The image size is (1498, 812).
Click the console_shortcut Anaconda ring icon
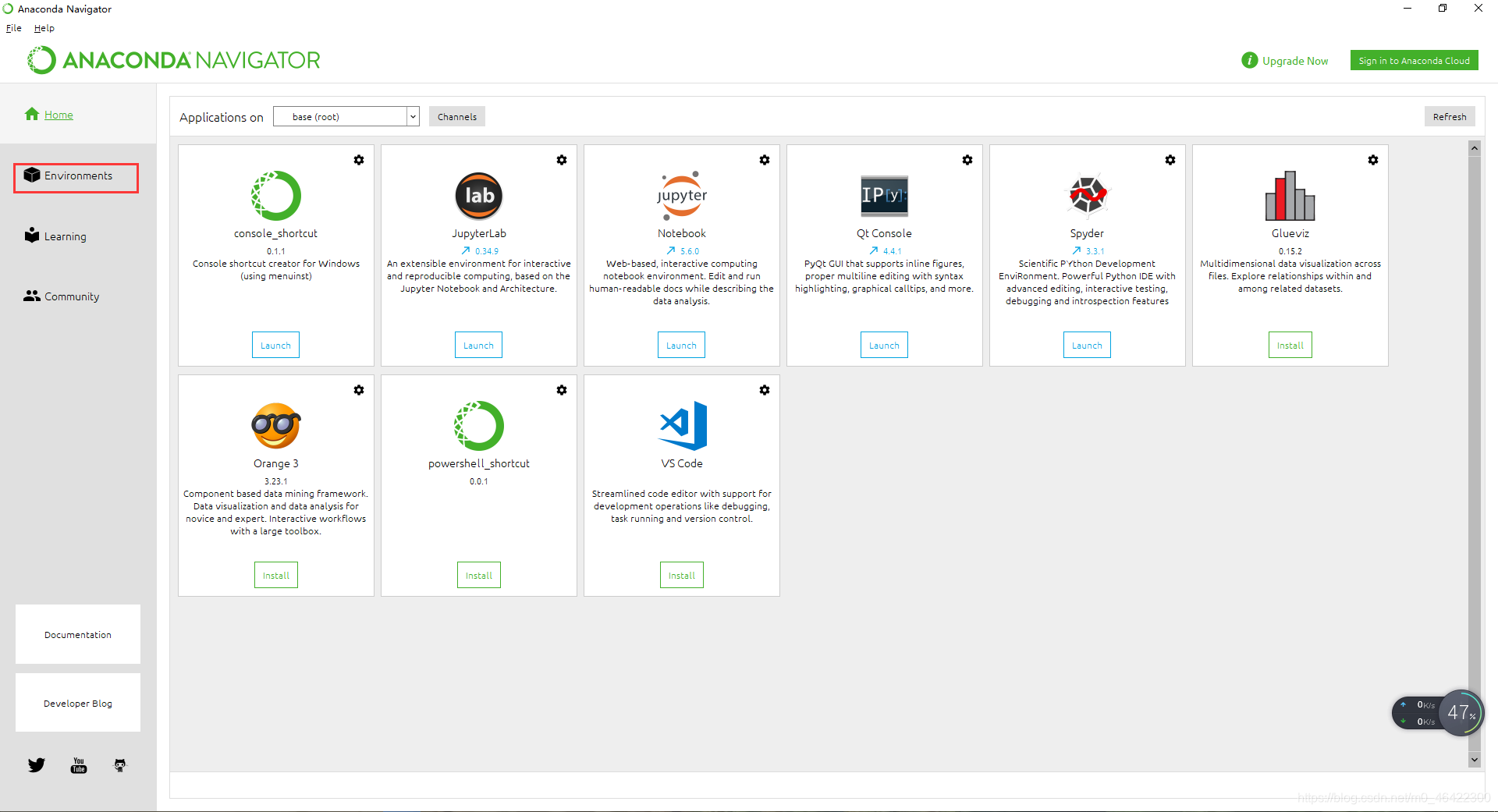(x=276, y=196)
